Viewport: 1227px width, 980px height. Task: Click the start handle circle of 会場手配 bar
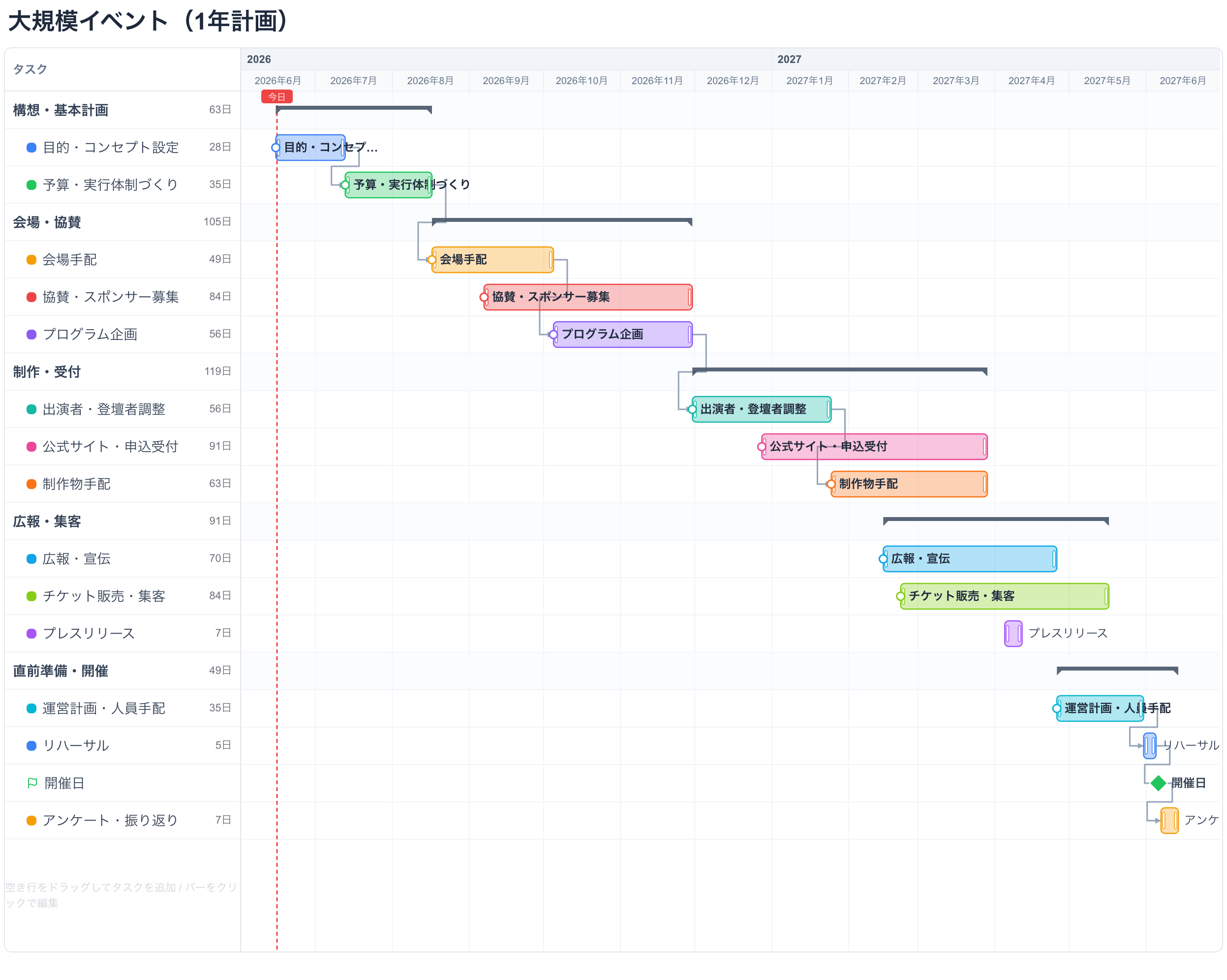(432, 260)
